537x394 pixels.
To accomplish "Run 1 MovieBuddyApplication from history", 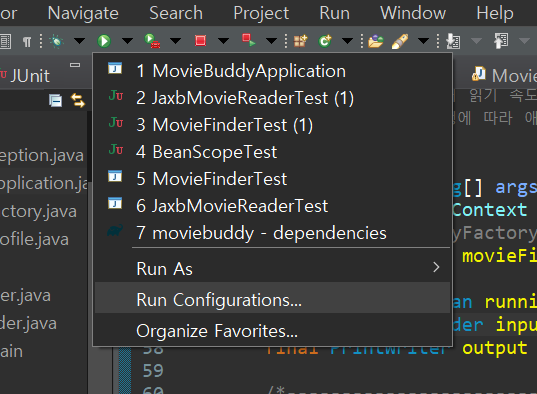I will click(273, 71).
